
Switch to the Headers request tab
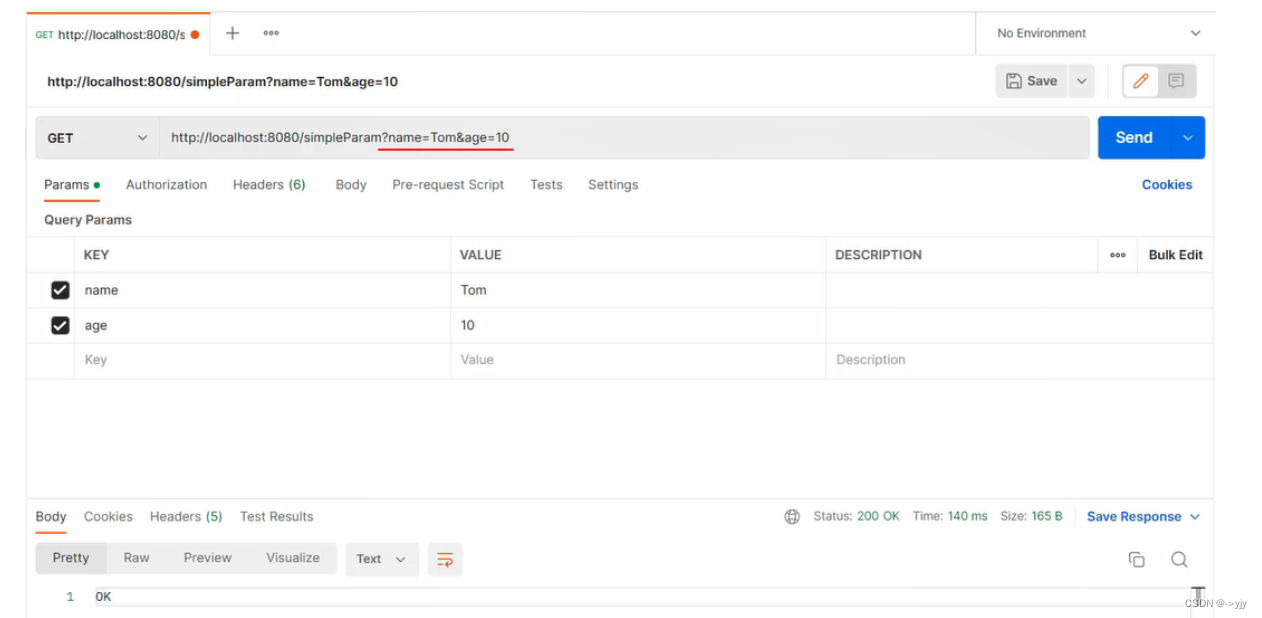(x=268, y=184)
